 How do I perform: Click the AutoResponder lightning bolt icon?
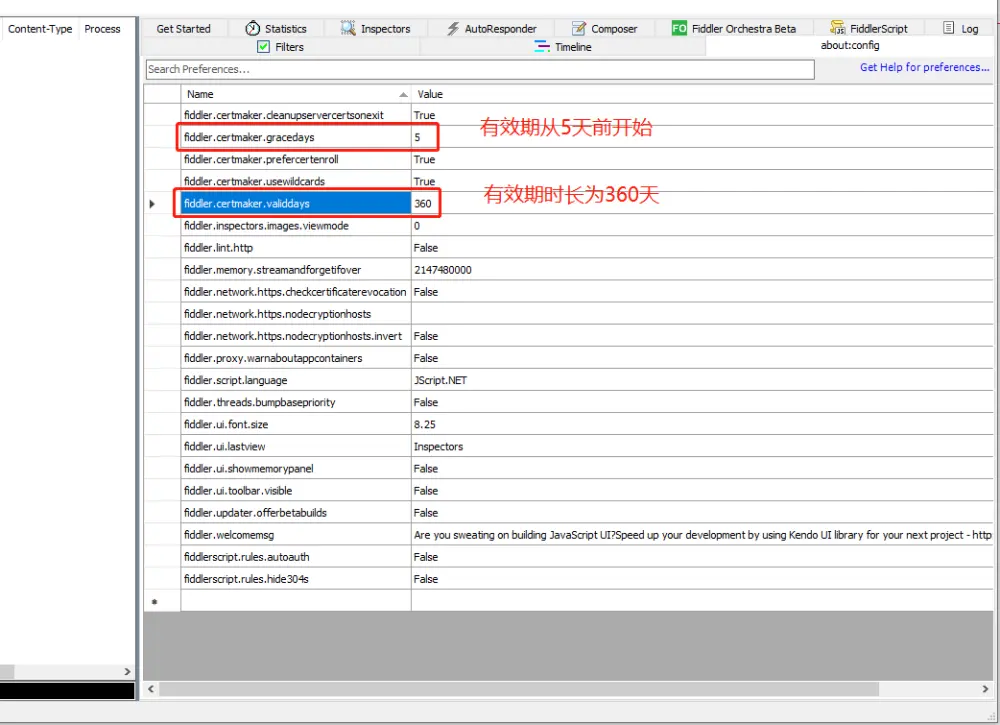coord(452,29)
